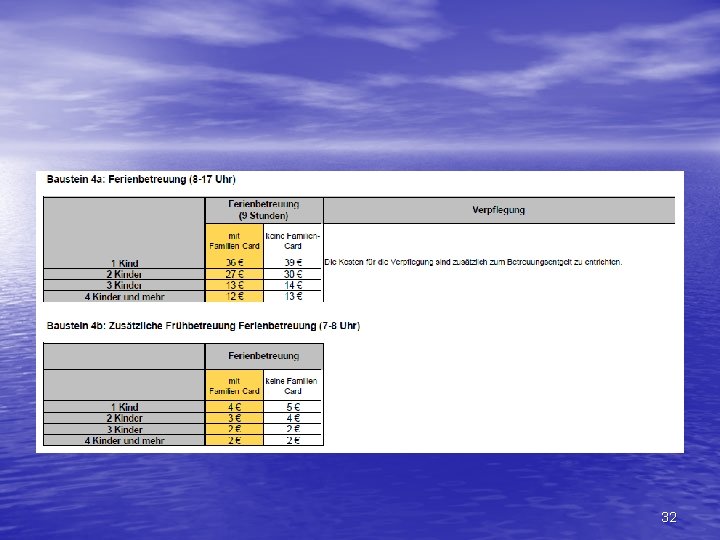The width and height of the screenshot is (720, 540).
Task: Click yellow 'mit Familien Card' header in 4b table
Action: tap(234, 386)
